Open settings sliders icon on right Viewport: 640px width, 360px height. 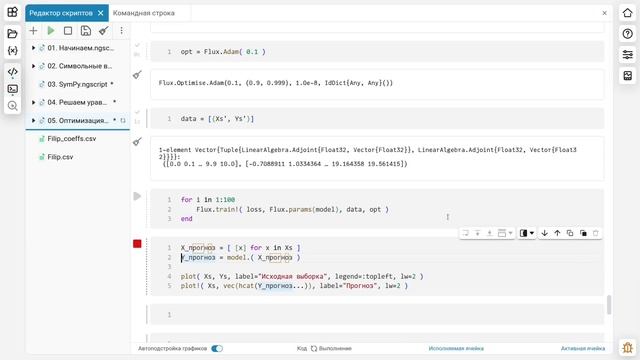point(627,54)
